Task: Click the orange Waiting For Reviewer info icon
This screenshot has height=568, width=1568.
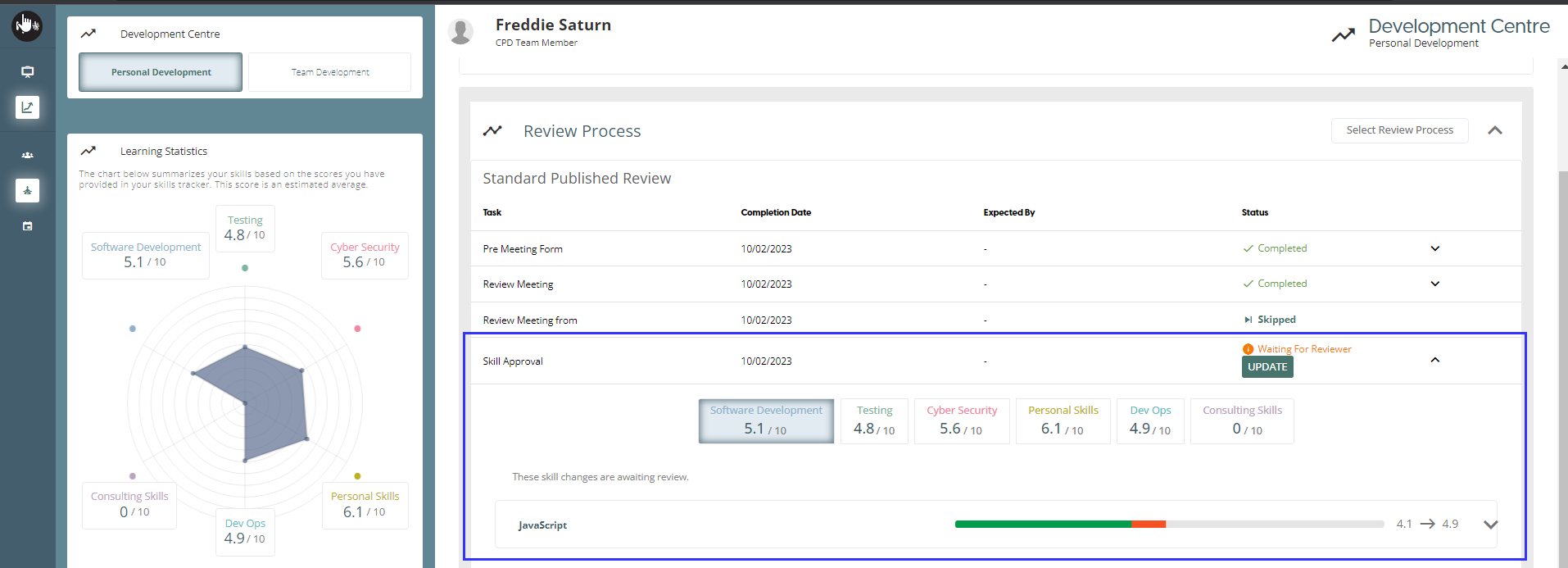Action: pyautogui.click(x=1248, y=349)
